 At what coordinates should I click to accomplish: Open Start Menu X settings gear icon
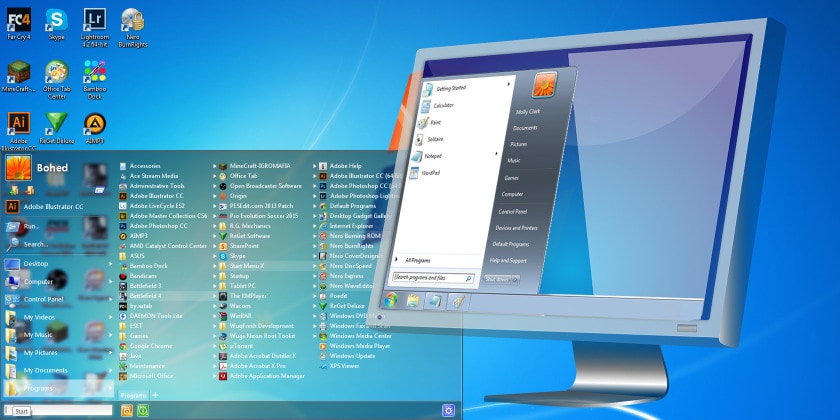pos(448,410)
